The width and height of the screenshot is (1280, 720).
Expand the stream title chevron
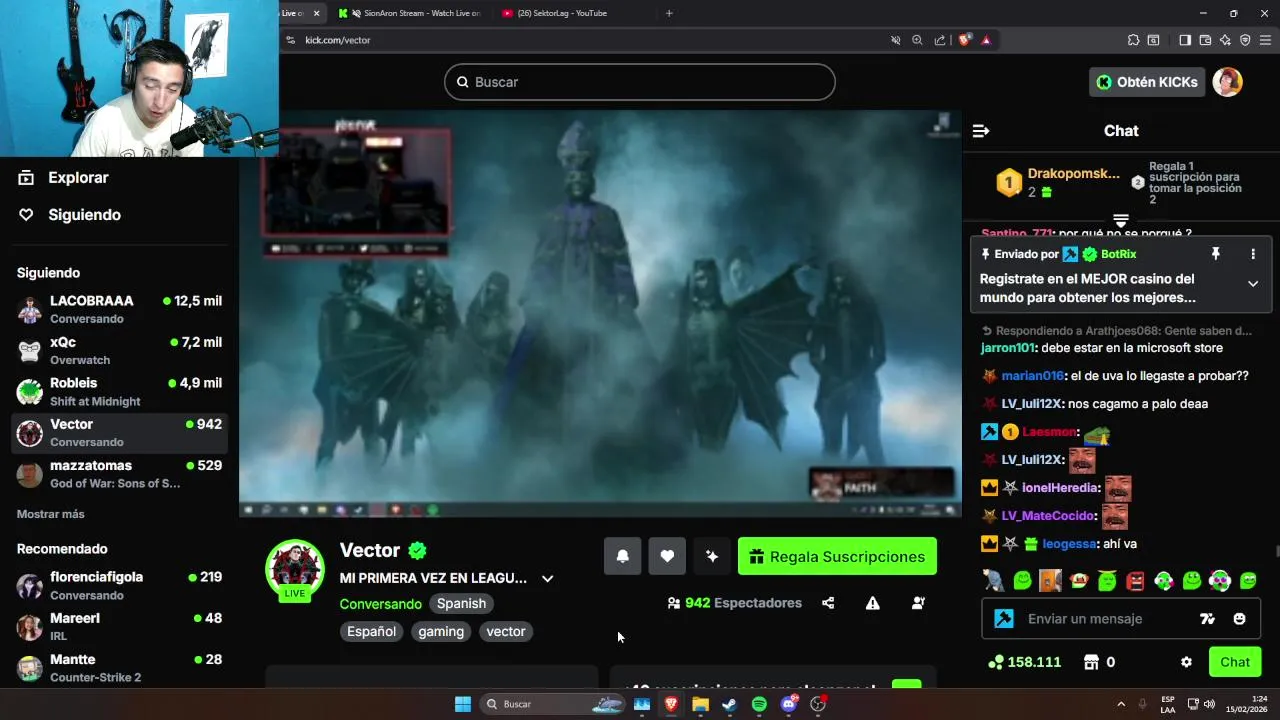pyautogui.click(x=547, y=578)
